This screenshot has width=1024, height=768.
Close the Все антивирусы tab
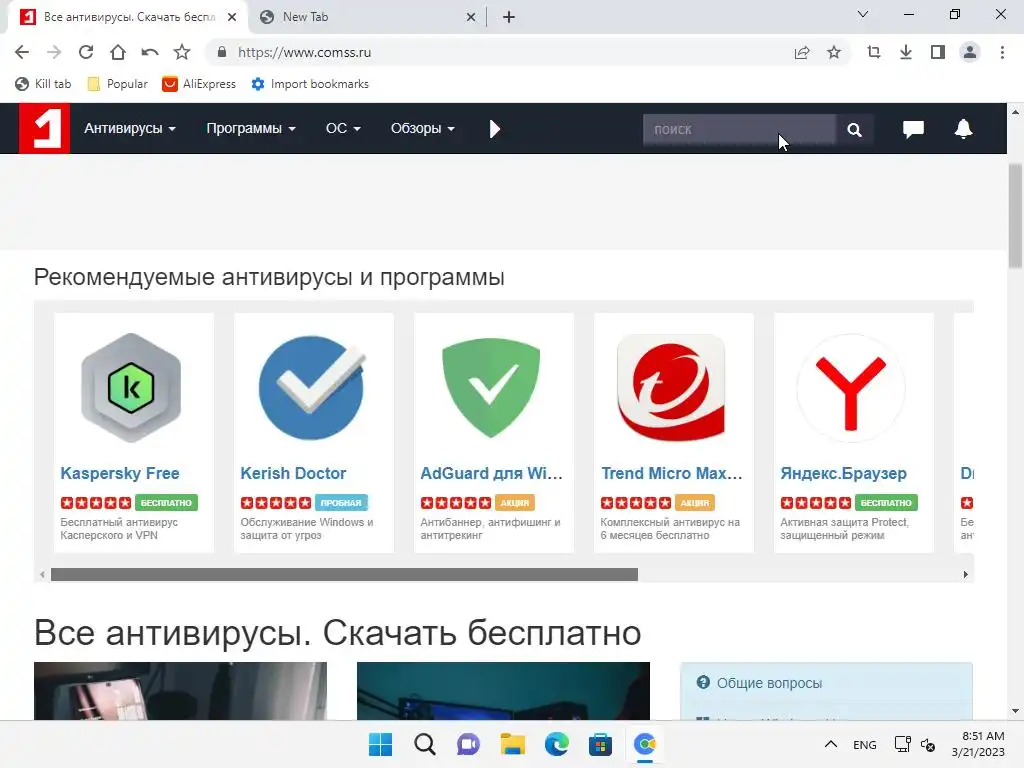click(232, 18)
